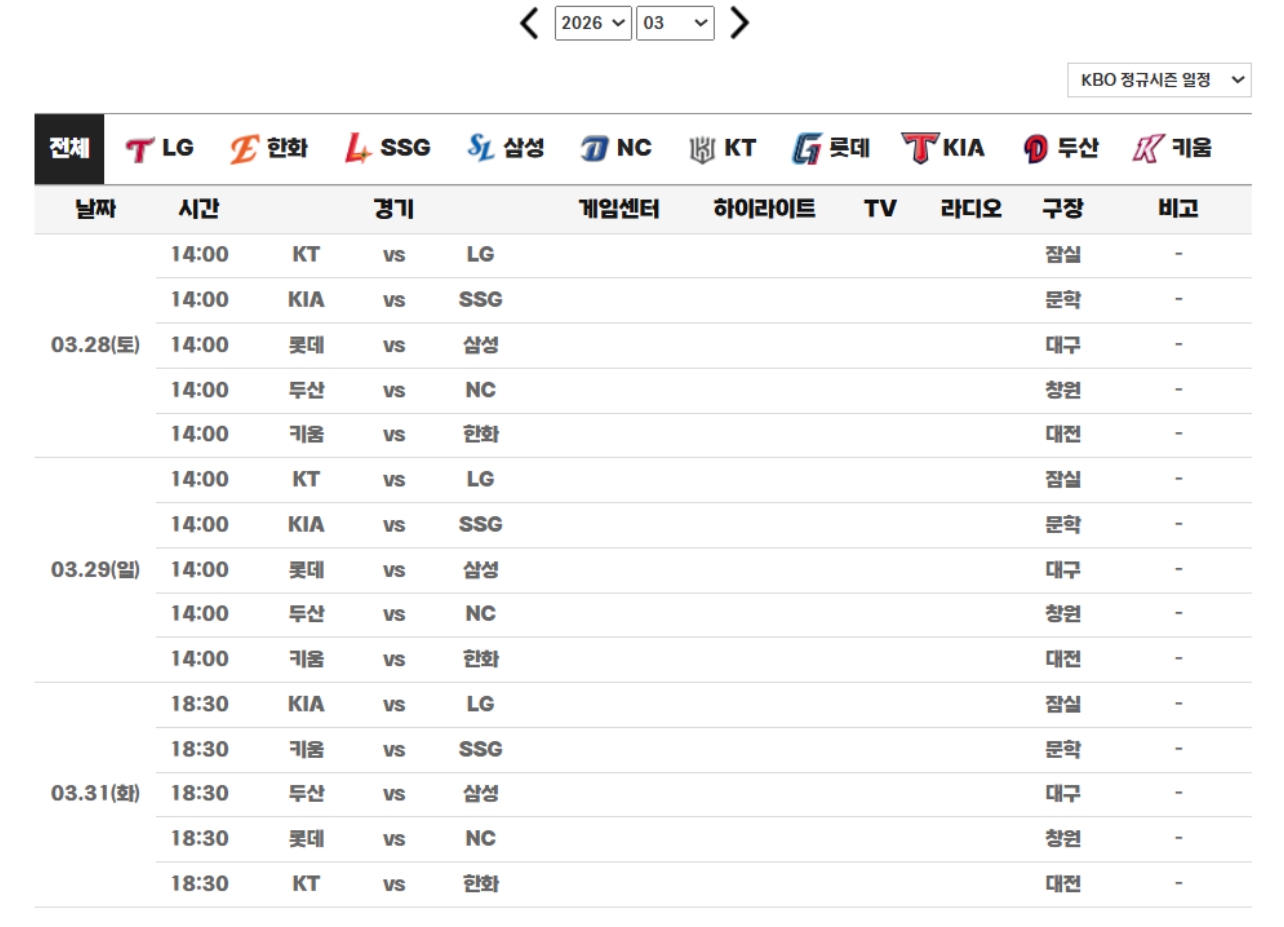The height and width of the screenshot is (927, 1284).
Task: Filter by 한화 team name tab
Action: click(287, 149)
